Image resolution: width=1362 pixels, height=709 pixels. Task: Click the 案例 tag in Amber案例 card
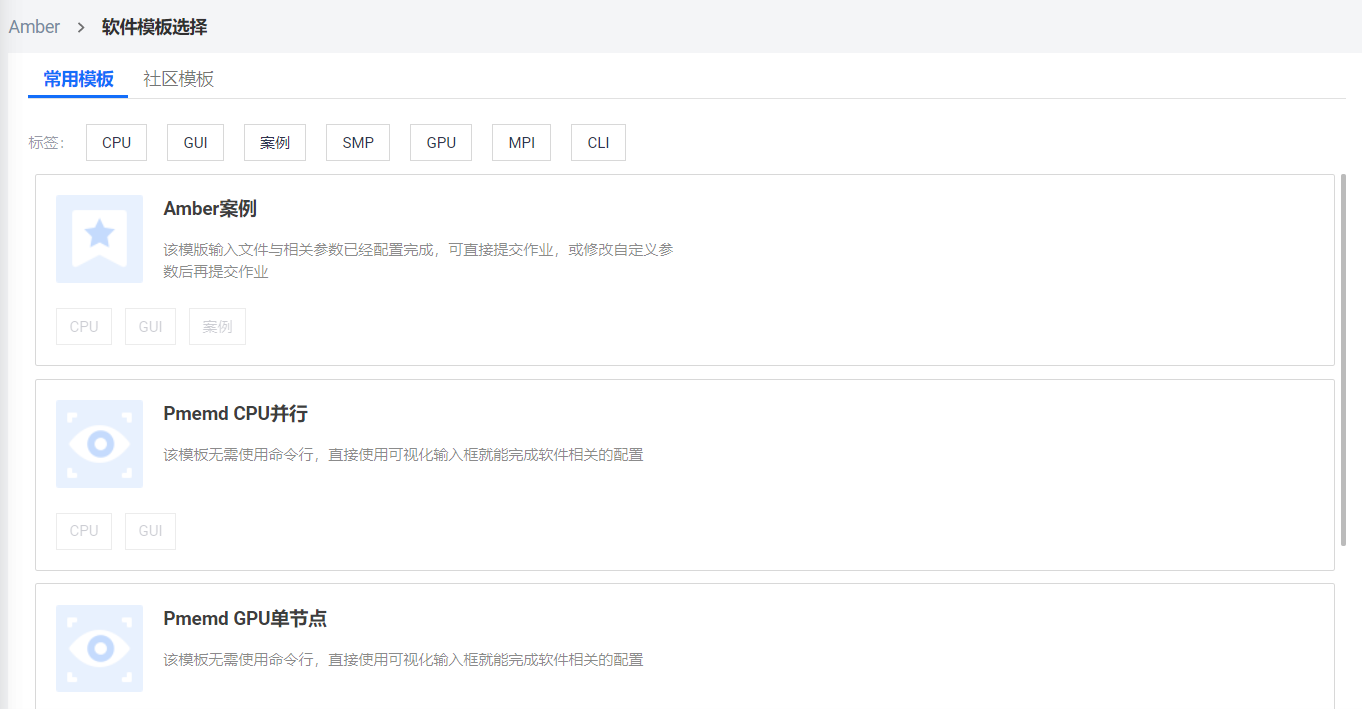[217, 327]
